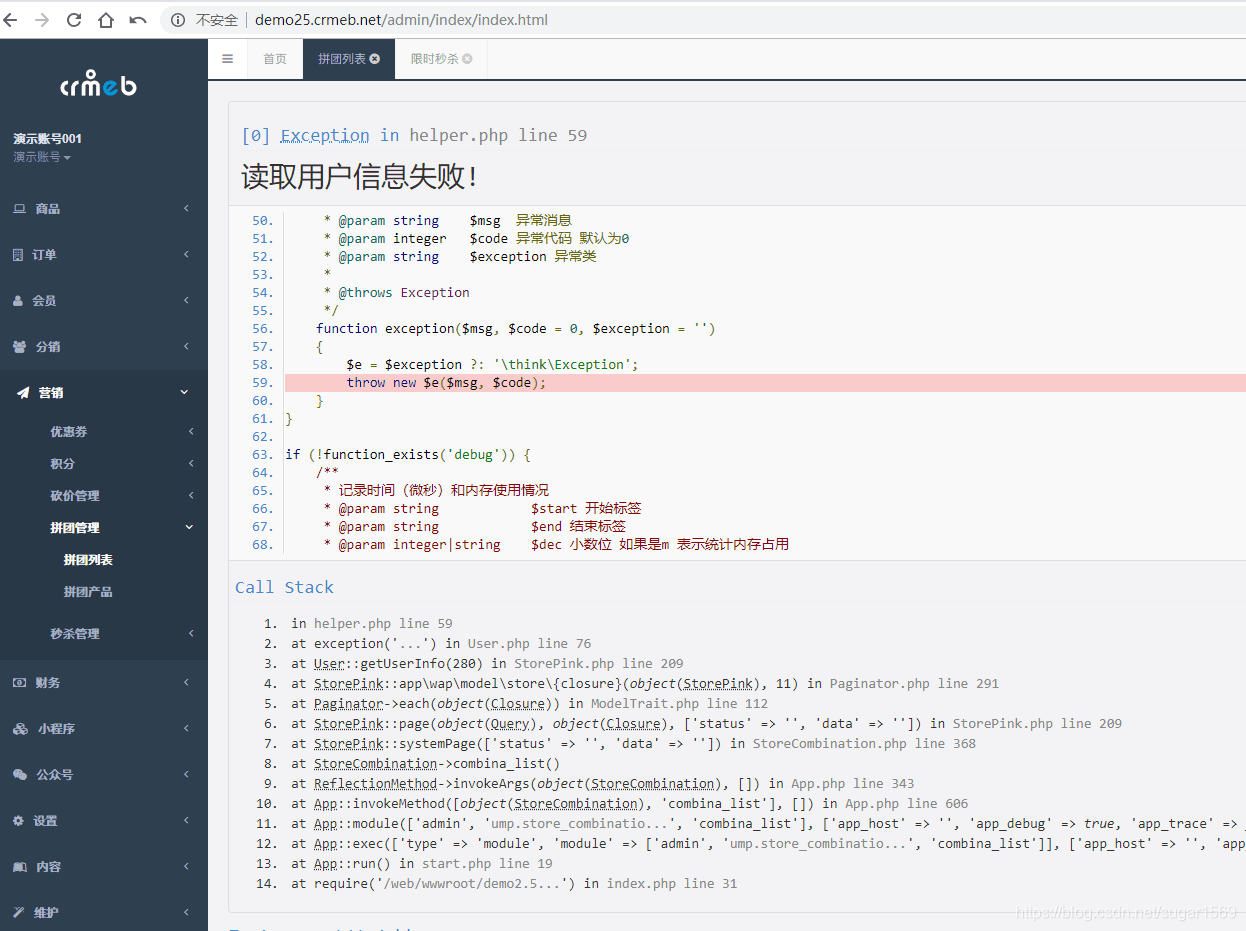This screenshot has width=1246, height=931.
Task: Open the 设置 menu
Action: coord(104,821)
